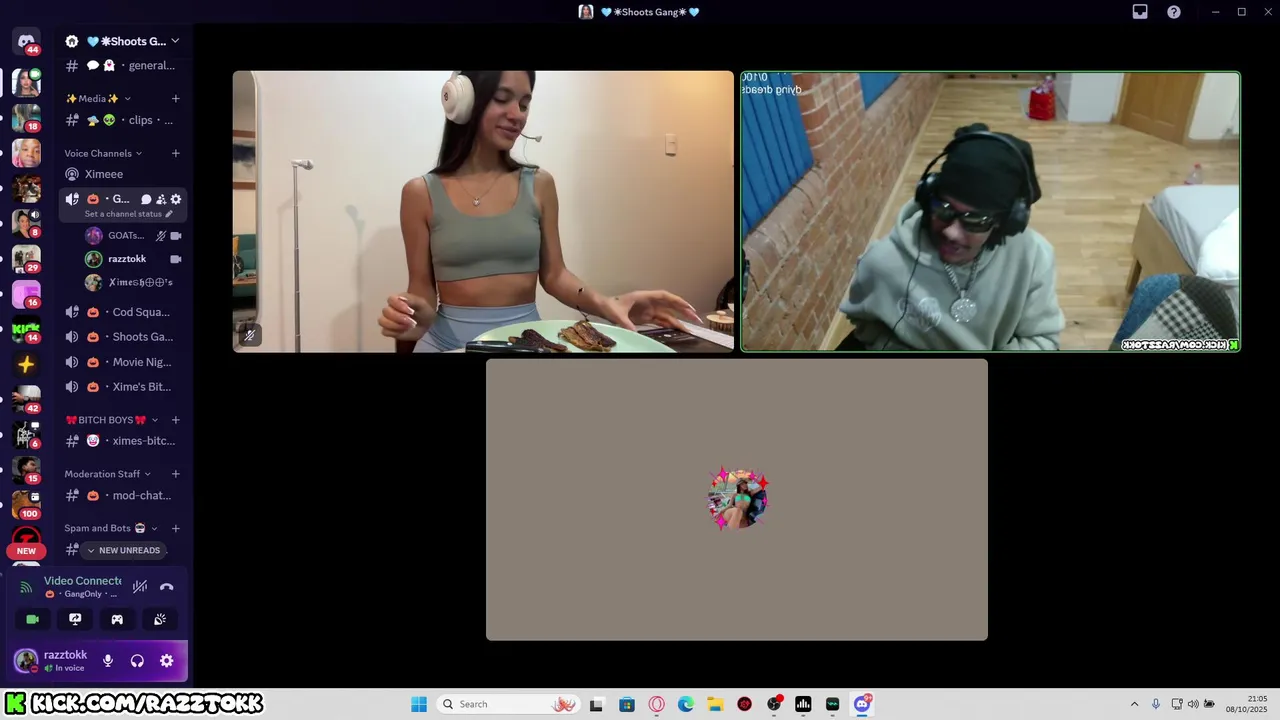Focus the avatar-only participant tile
The image size is (1280, 720).
click(737, 499)
